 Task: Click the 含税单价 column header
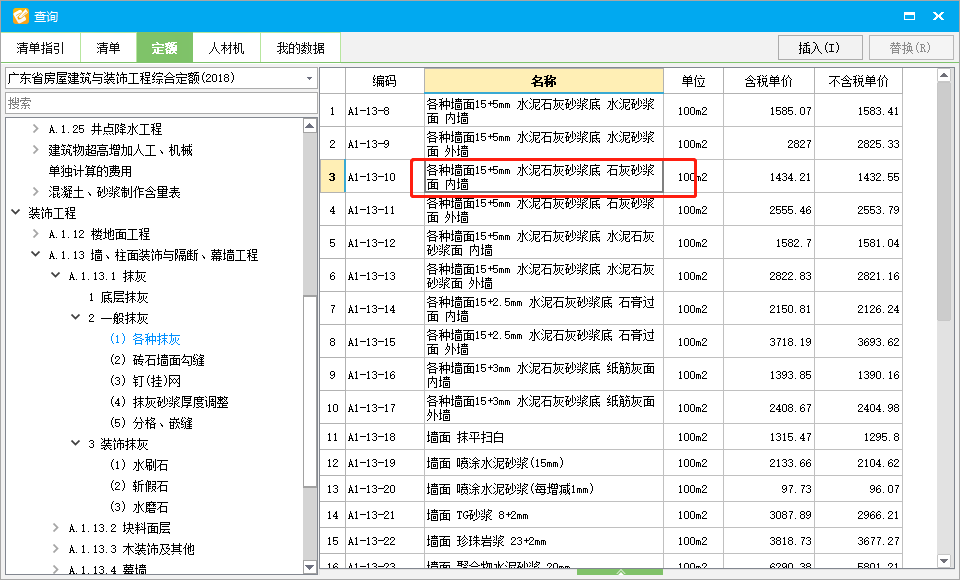coord(769,81)
